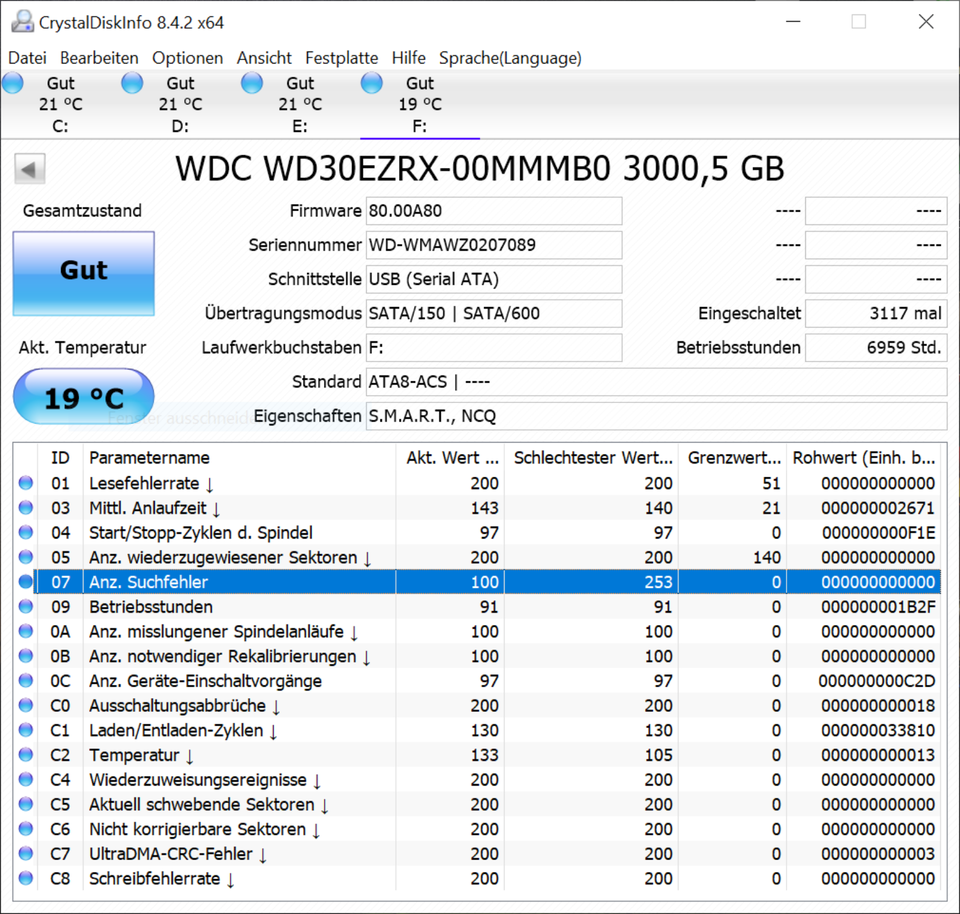
Task: Open the Ansicht menu
Action: click(264, 58)
